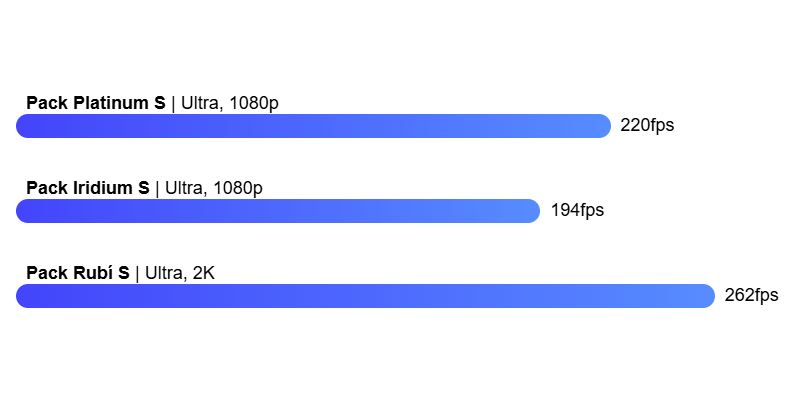Click 1080p in the Iridium S row
Screen dimensions: 800x400
click(238, 189)
